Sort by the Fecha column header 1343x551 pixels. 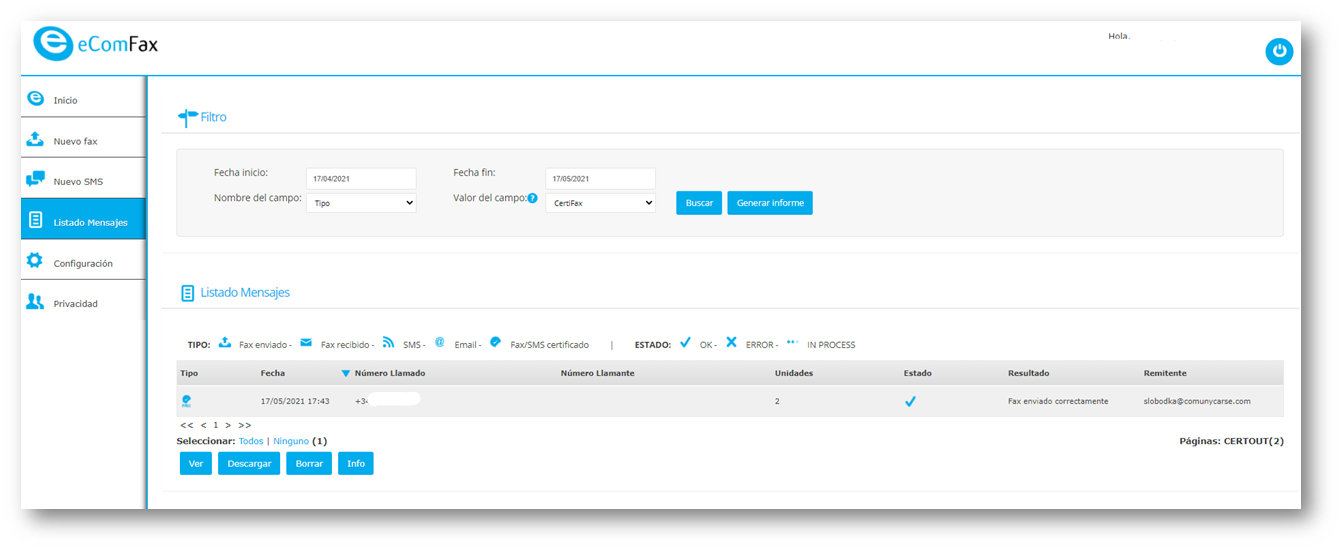tap(272, 373)
